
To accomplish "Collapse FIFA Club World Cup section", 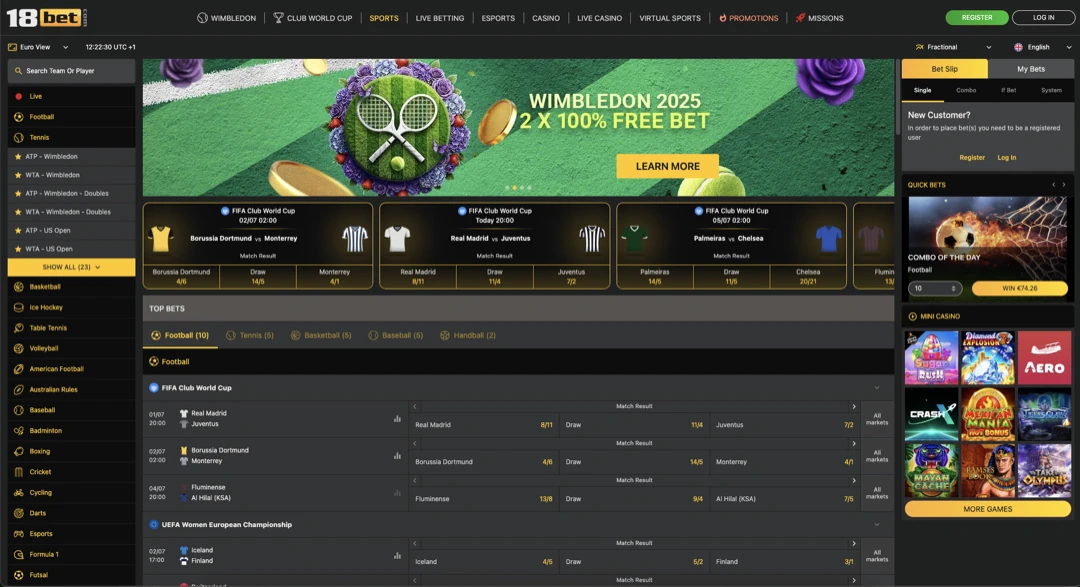I will tap(877, 388).
